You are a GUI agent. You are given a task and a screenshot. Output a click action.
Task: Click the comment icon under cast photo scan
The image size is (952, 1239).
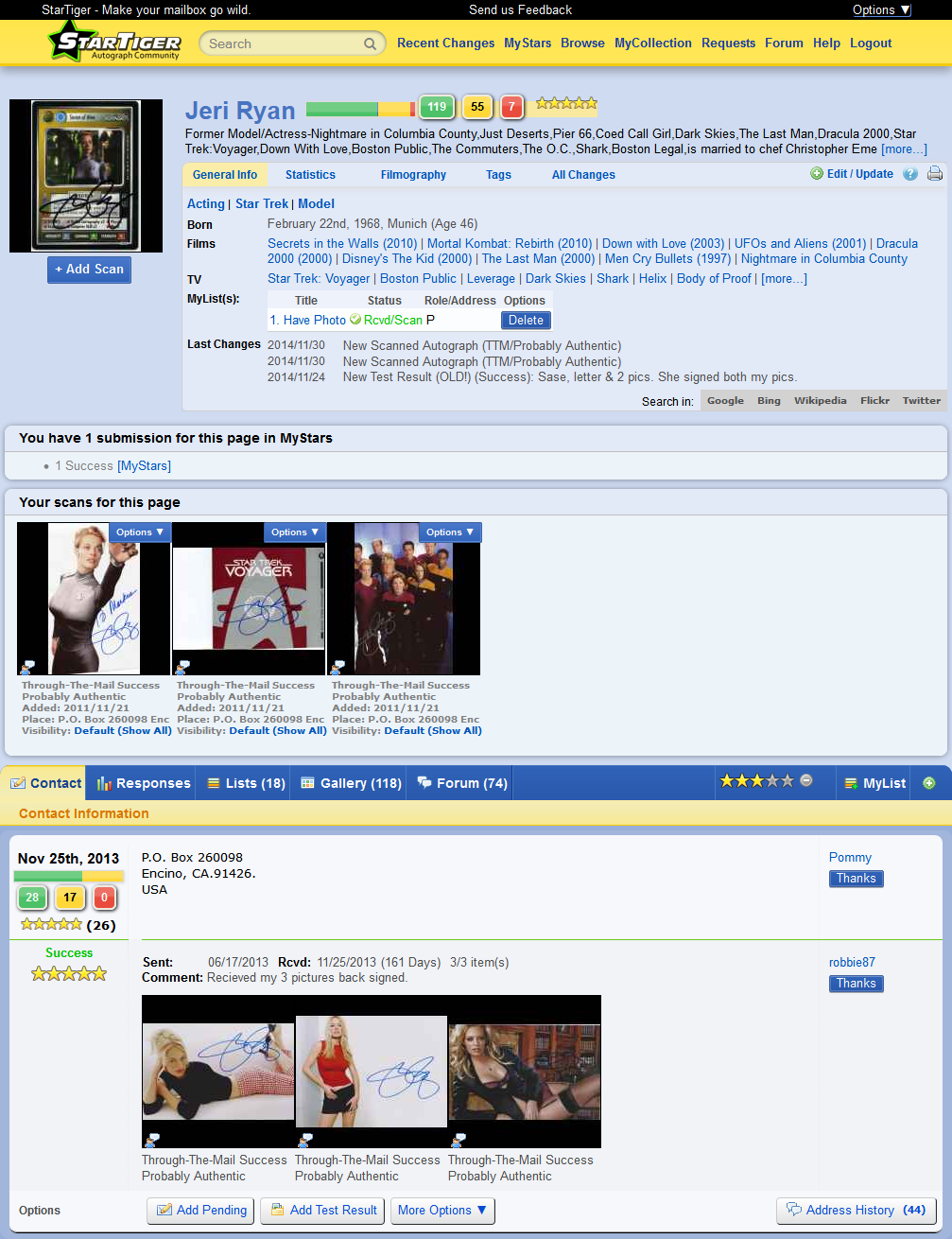pos(337,668)
